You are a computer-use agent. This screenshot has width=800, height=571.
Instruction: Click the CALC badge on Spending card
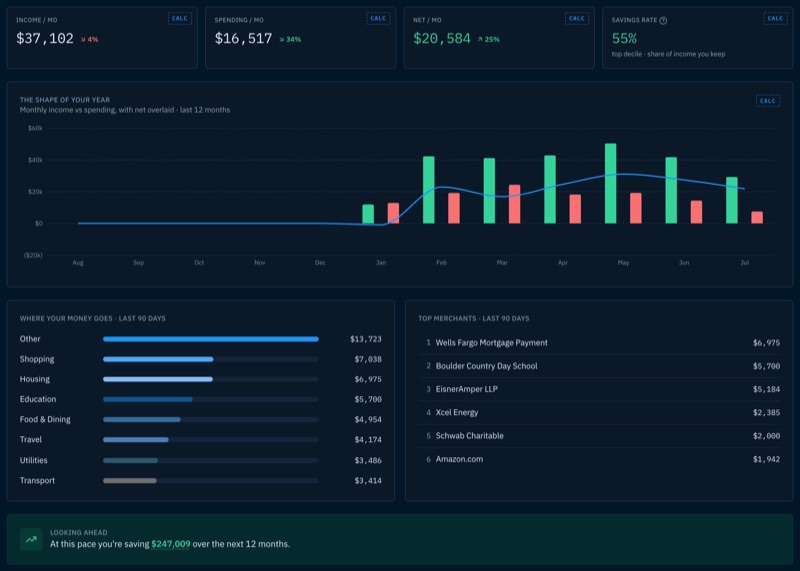378,18
